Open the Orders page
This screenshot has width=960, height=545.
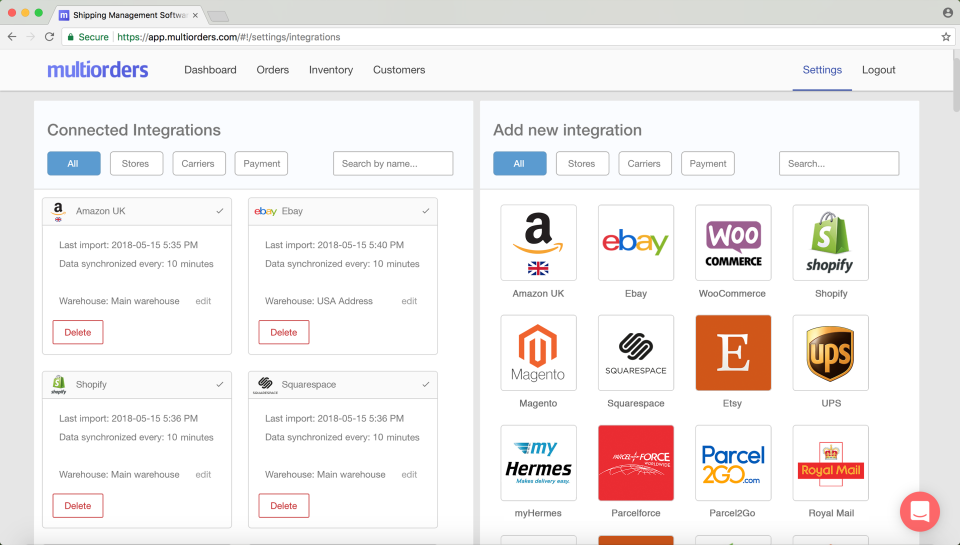tap(272, 70)
